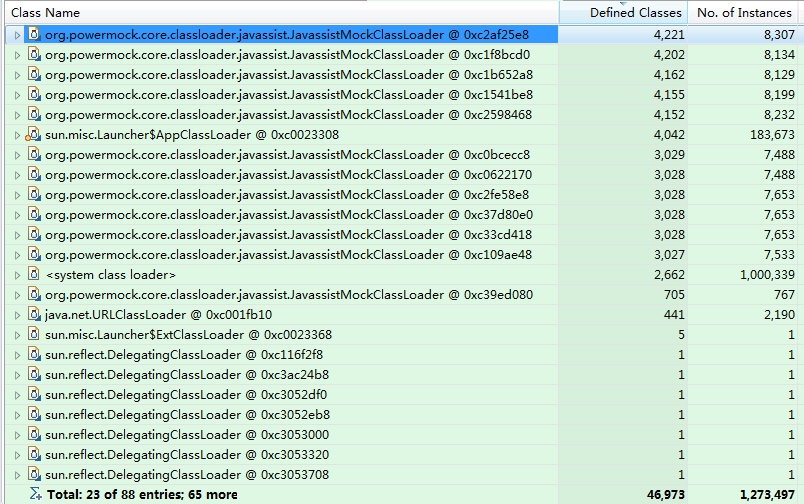This screenshot has height=504, width=804.
Task: Click the 46,973 total defined classes value
Action: (666, 494)
